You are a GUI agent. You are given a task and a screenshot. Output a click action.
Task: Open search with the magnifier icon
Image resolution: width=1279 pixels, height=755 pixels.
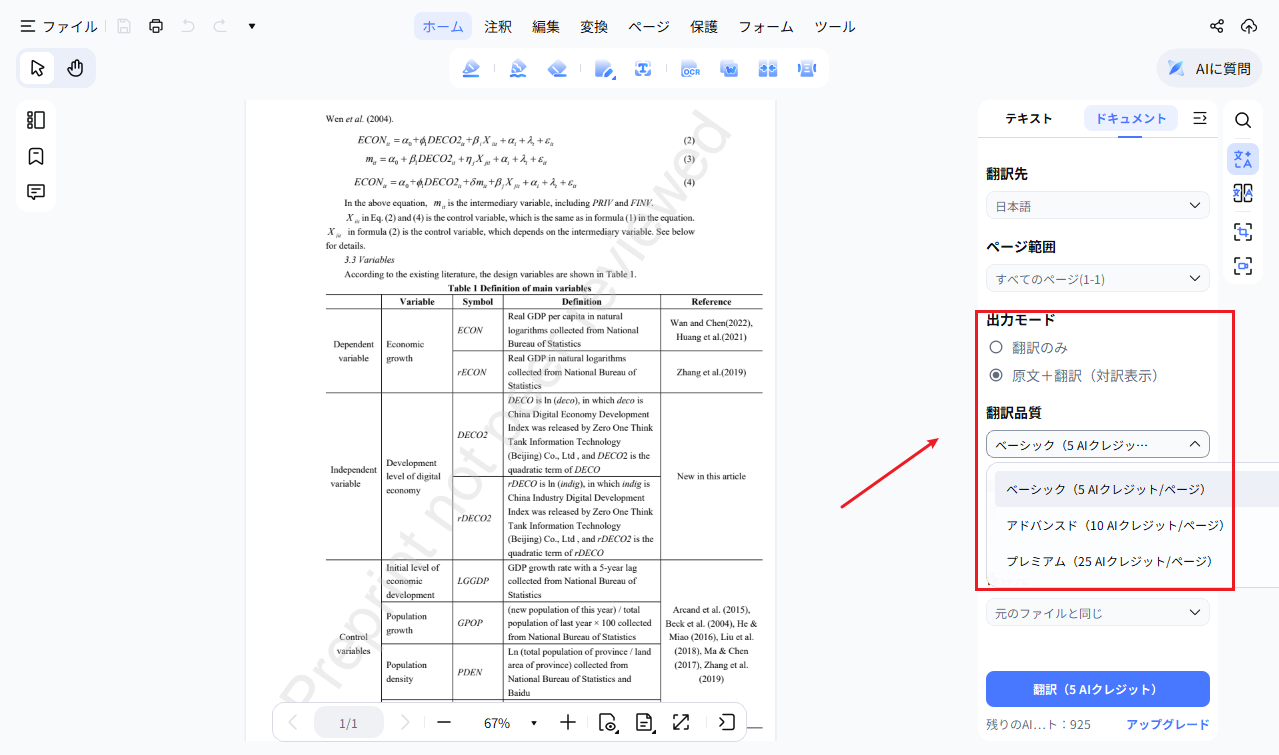point(1243,120)
